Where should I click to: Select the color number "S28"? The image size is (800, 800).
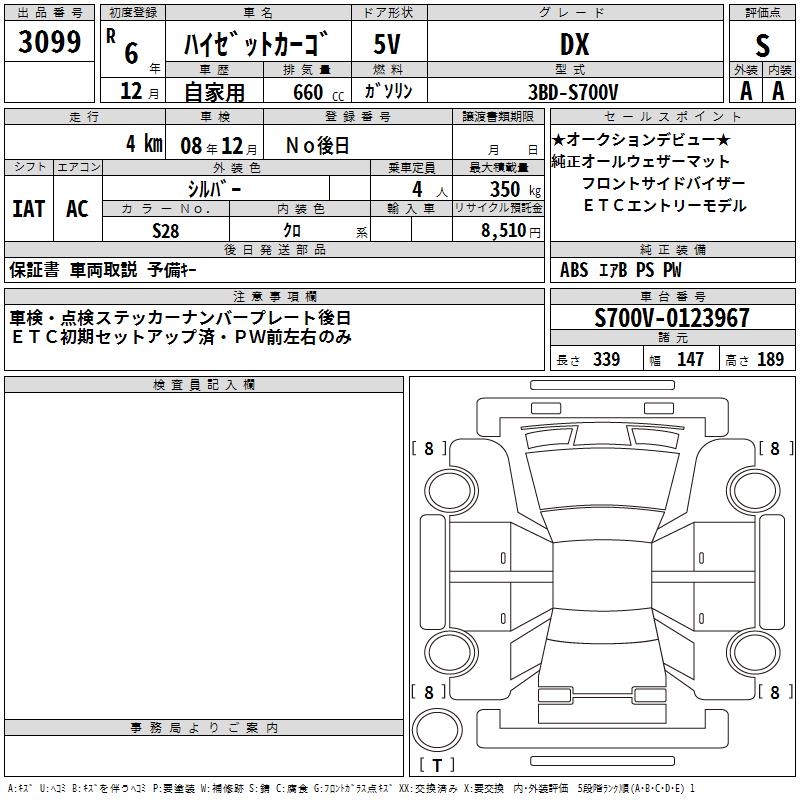(166, 231)
